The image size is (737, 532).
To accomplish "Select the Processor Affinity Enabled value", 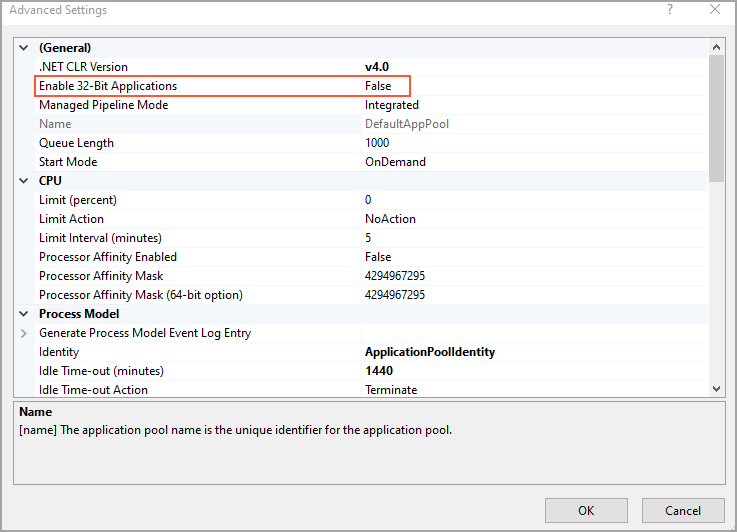I will (378, 257).
